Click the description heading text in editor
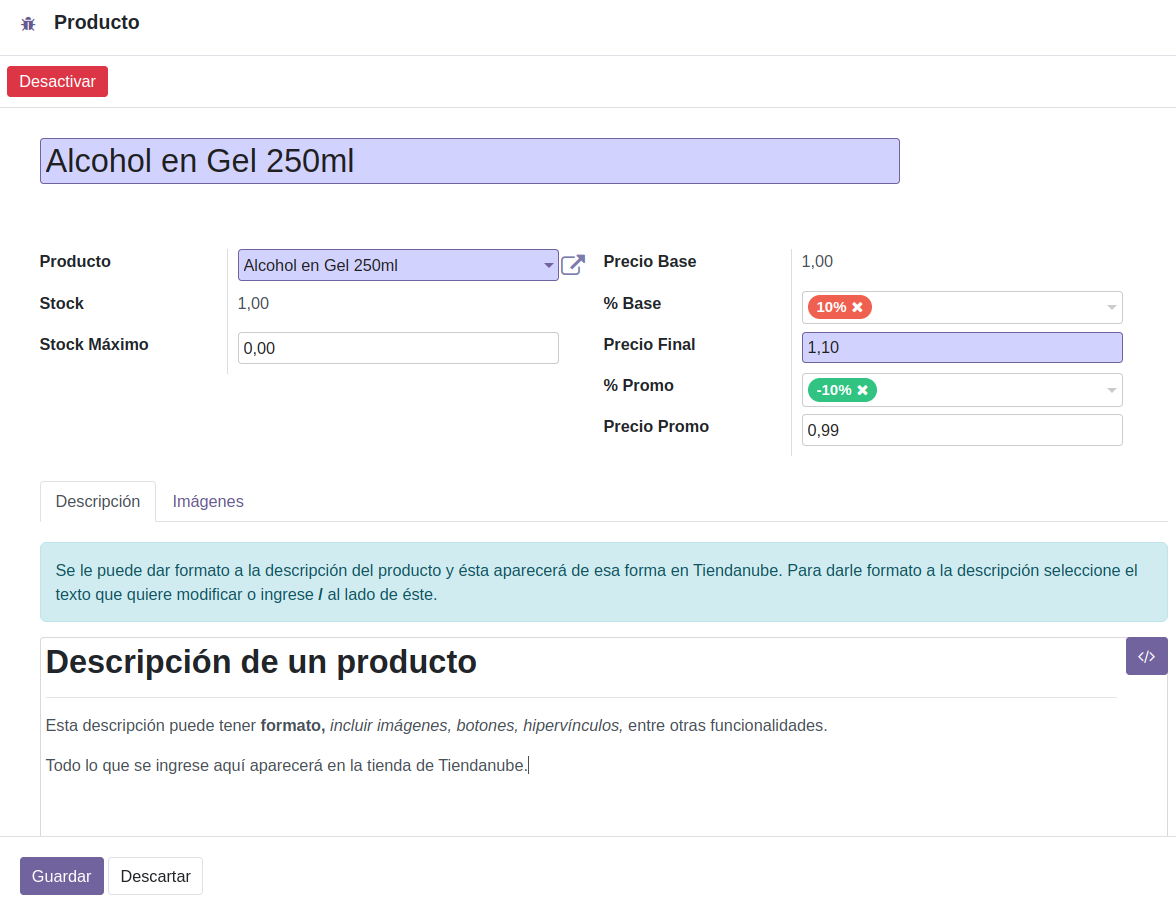Screen dimensions: 1176x900 [261, 661]
